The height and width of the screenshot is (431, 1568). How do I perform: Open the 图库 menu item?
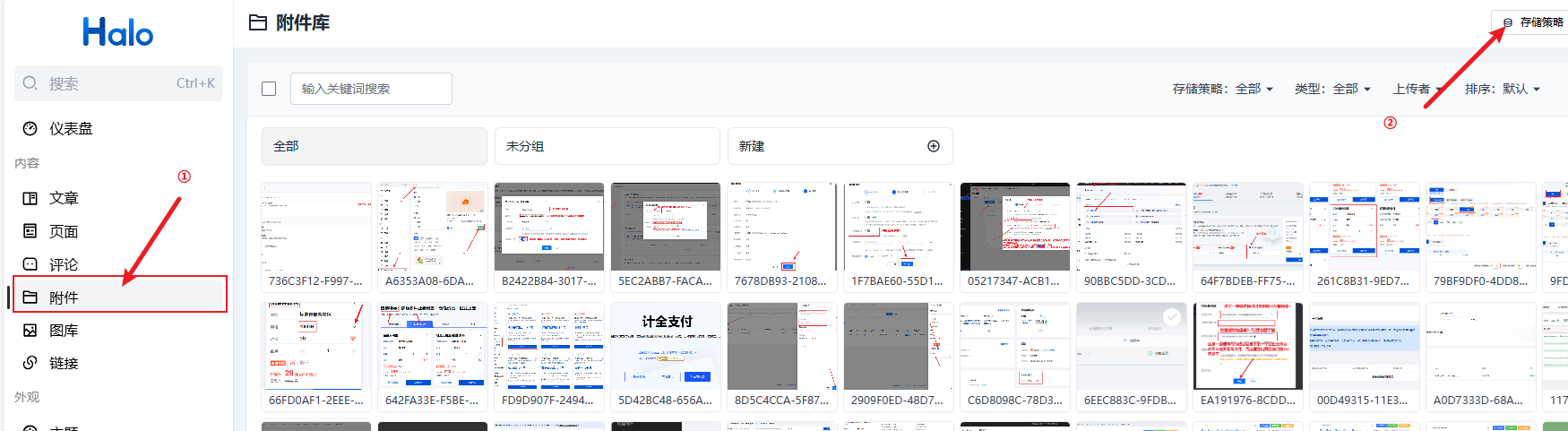118,331
